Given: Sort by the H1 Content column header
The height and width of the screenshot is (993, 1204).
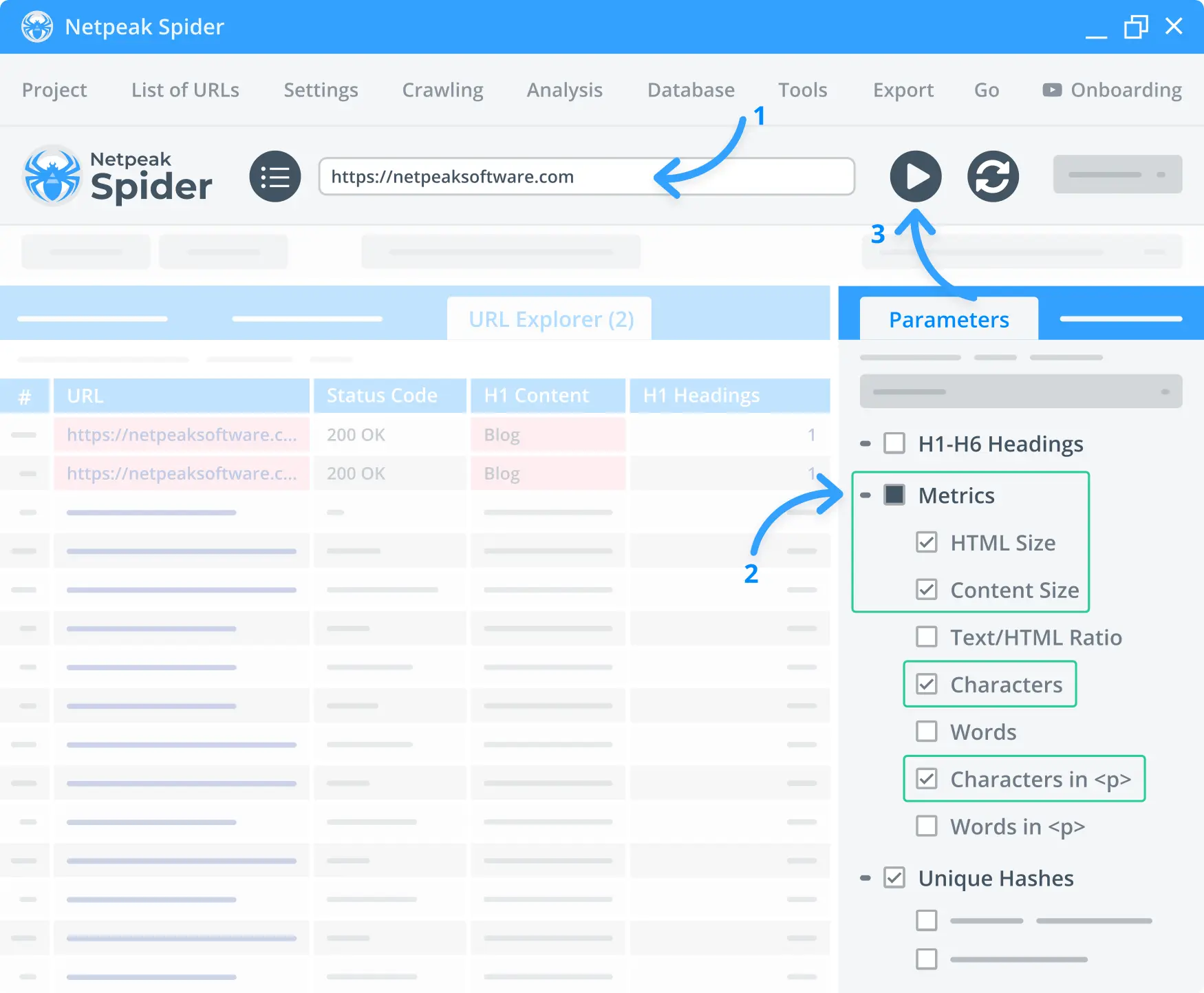Looking at the screenshot, I should click(548, 396).
